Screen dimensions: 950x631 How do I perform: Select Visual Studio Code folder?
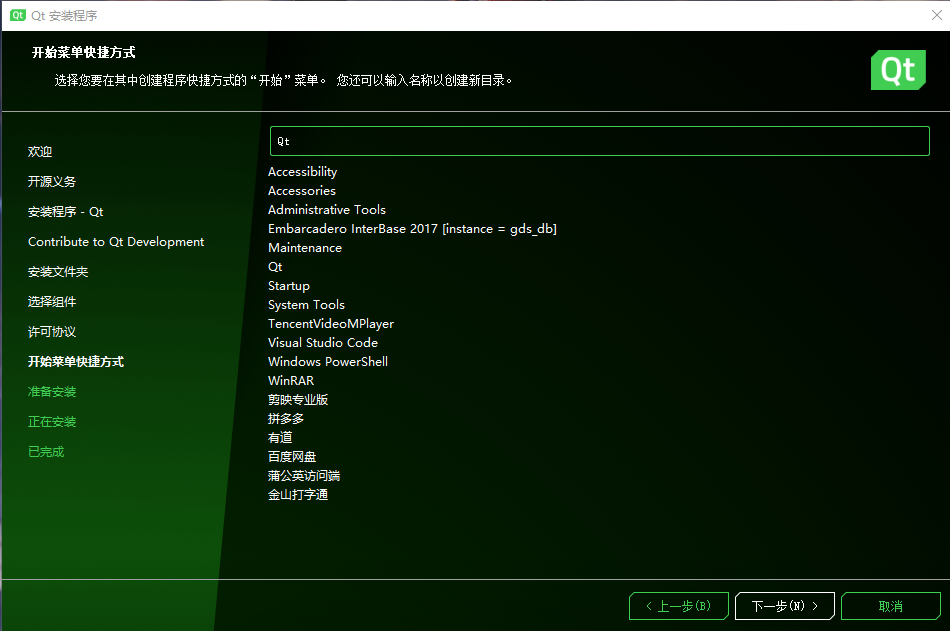pyautogui.click(x=323, y=343)
